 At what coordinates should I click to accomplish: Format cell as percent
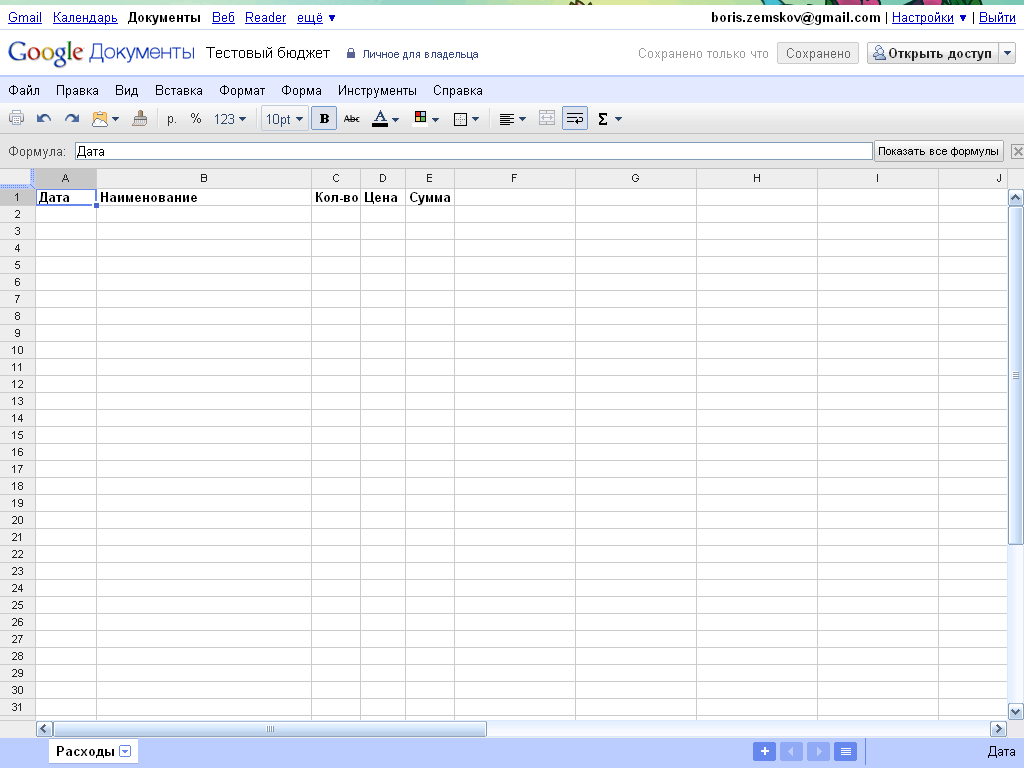196,119
